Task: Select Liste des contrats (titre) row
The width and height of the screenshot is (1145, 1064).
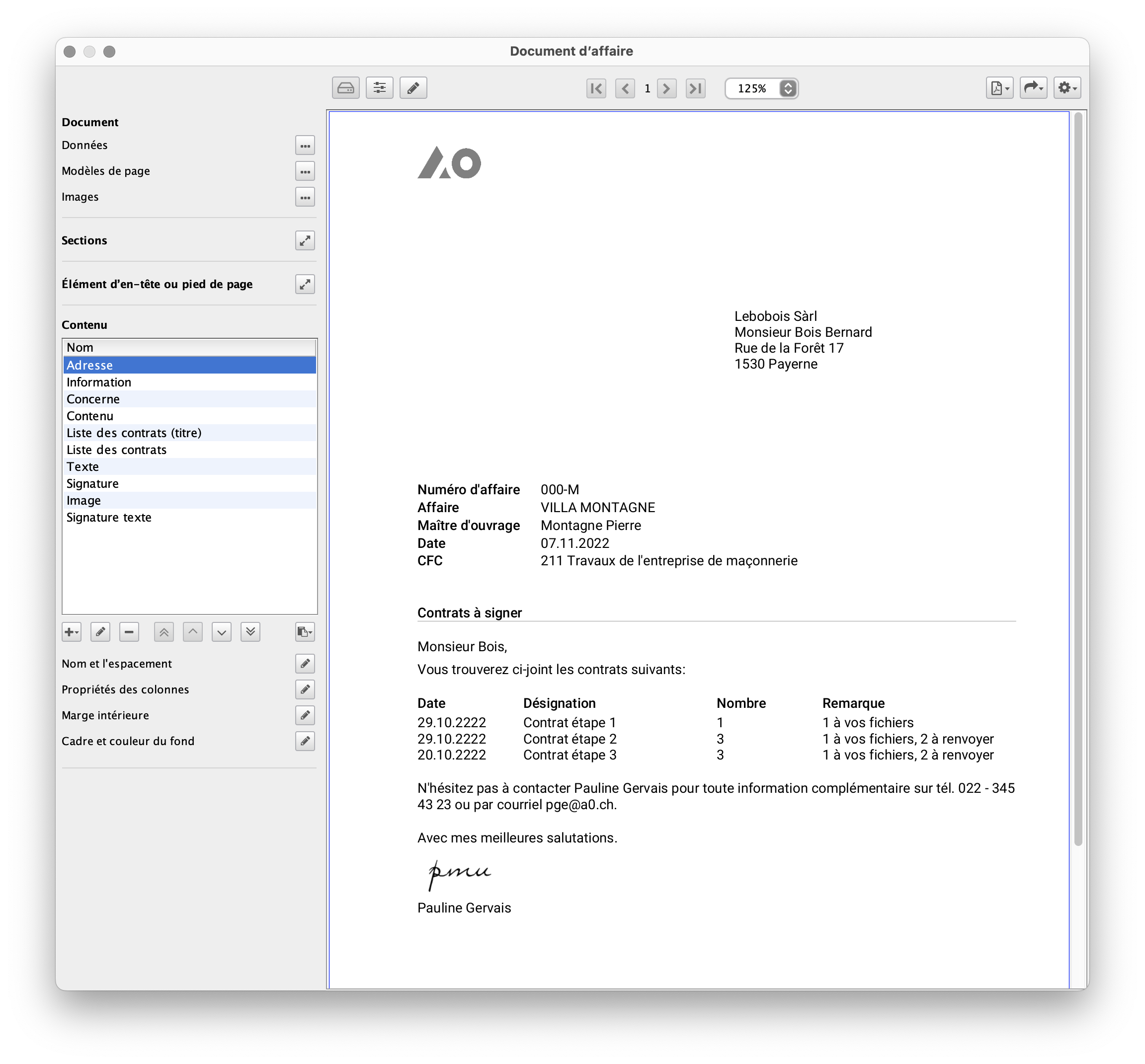Action: [x=189, y=433]
